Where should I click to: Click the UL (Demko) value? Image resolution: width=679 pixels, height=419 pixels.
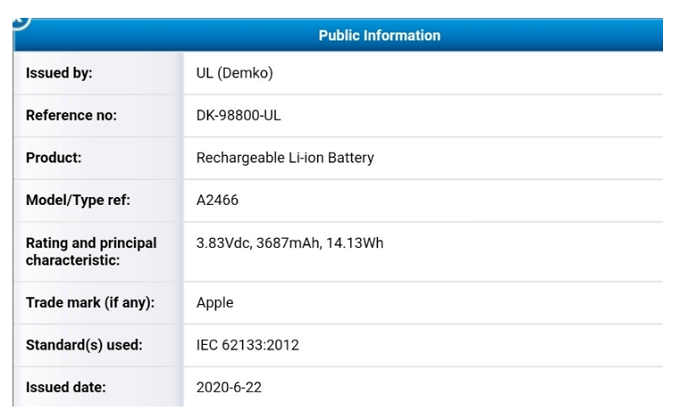(x=234, y=73)
